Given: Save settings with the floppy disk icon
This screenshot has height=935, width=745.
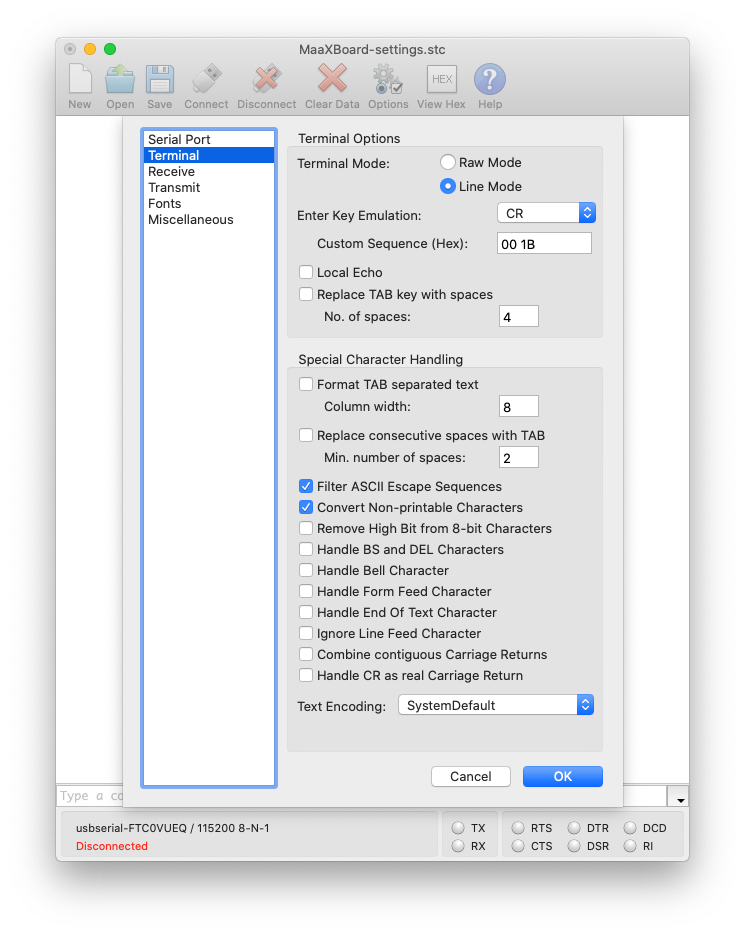Looking at the screenshot, I should [160, 79].
